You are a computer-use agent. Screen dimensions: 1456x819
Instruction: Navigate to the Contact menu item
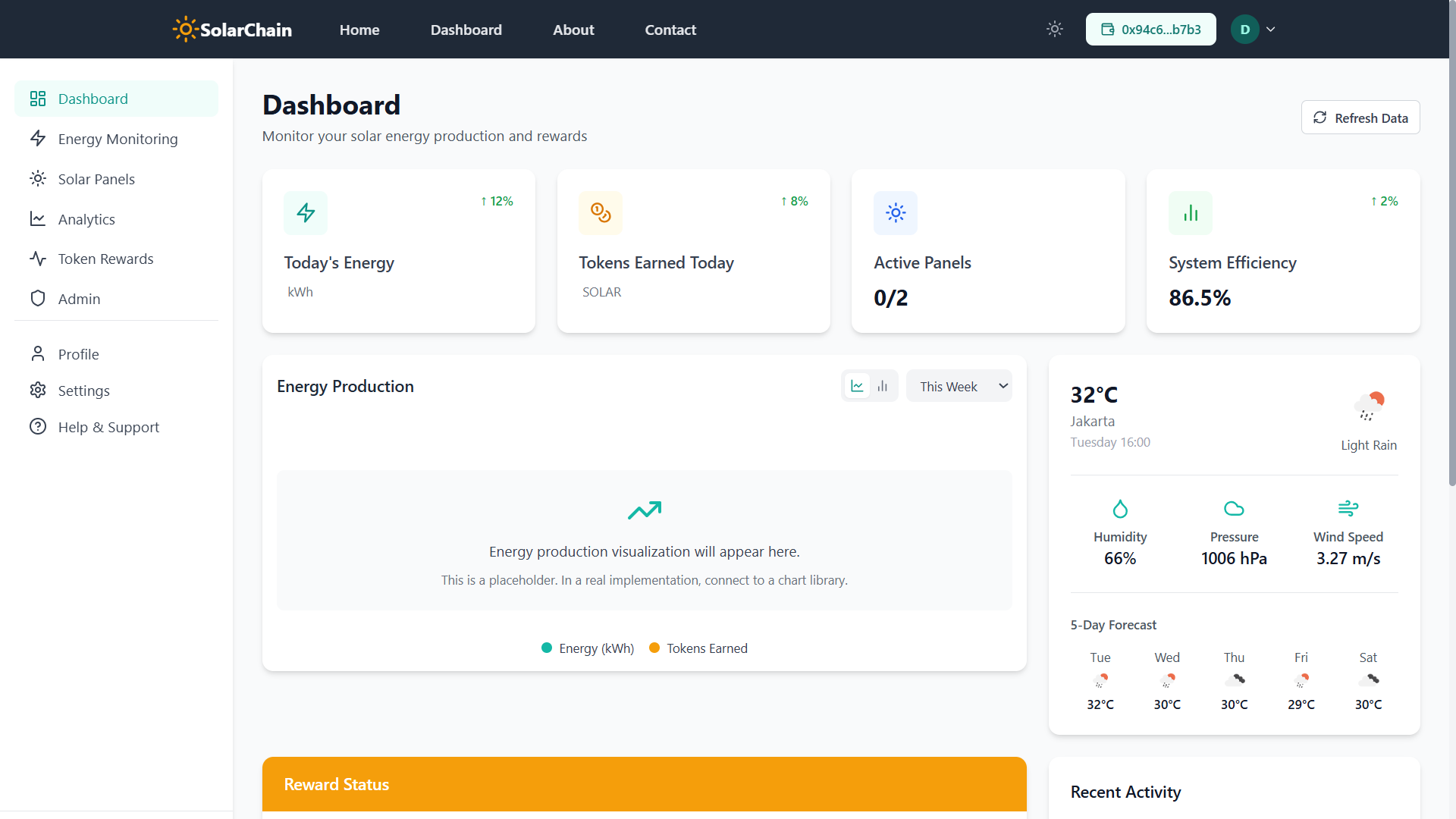(x=670, y=30)
